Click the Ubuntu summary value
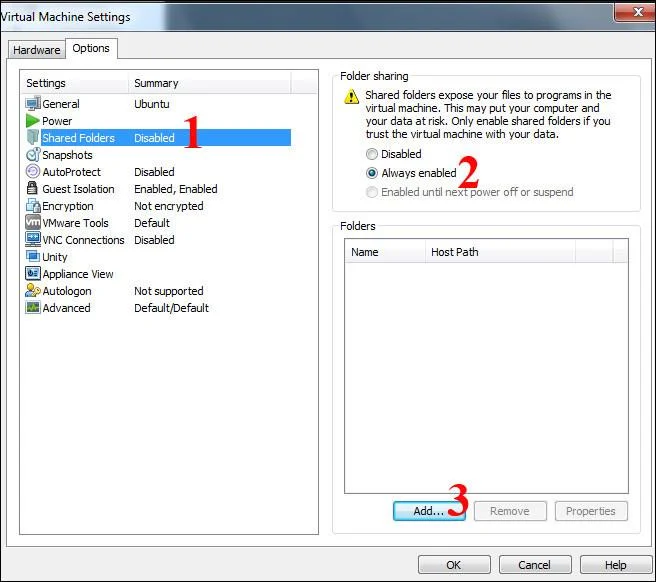This screenshot has height=582, width=656. 152,104
